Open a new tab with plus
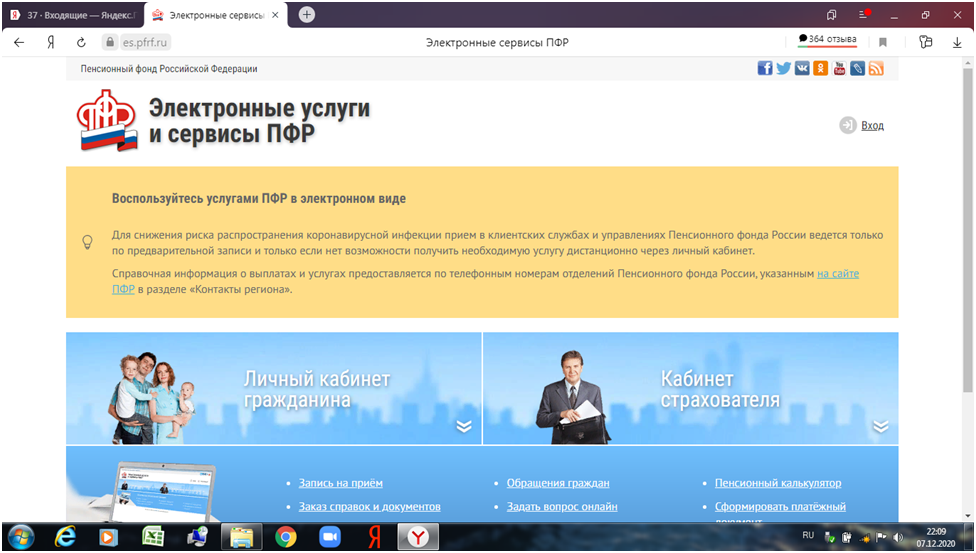Image resolution: width=976 pixels, height=553 pixels. pyautogui.click(x=307, y=14)
